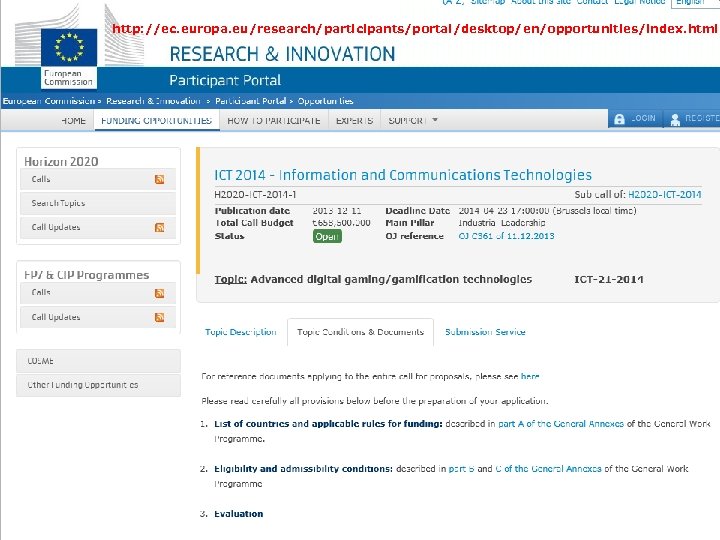720x540 pixels.
Task: Click the Login padlock icon
Action: (619, 119)
